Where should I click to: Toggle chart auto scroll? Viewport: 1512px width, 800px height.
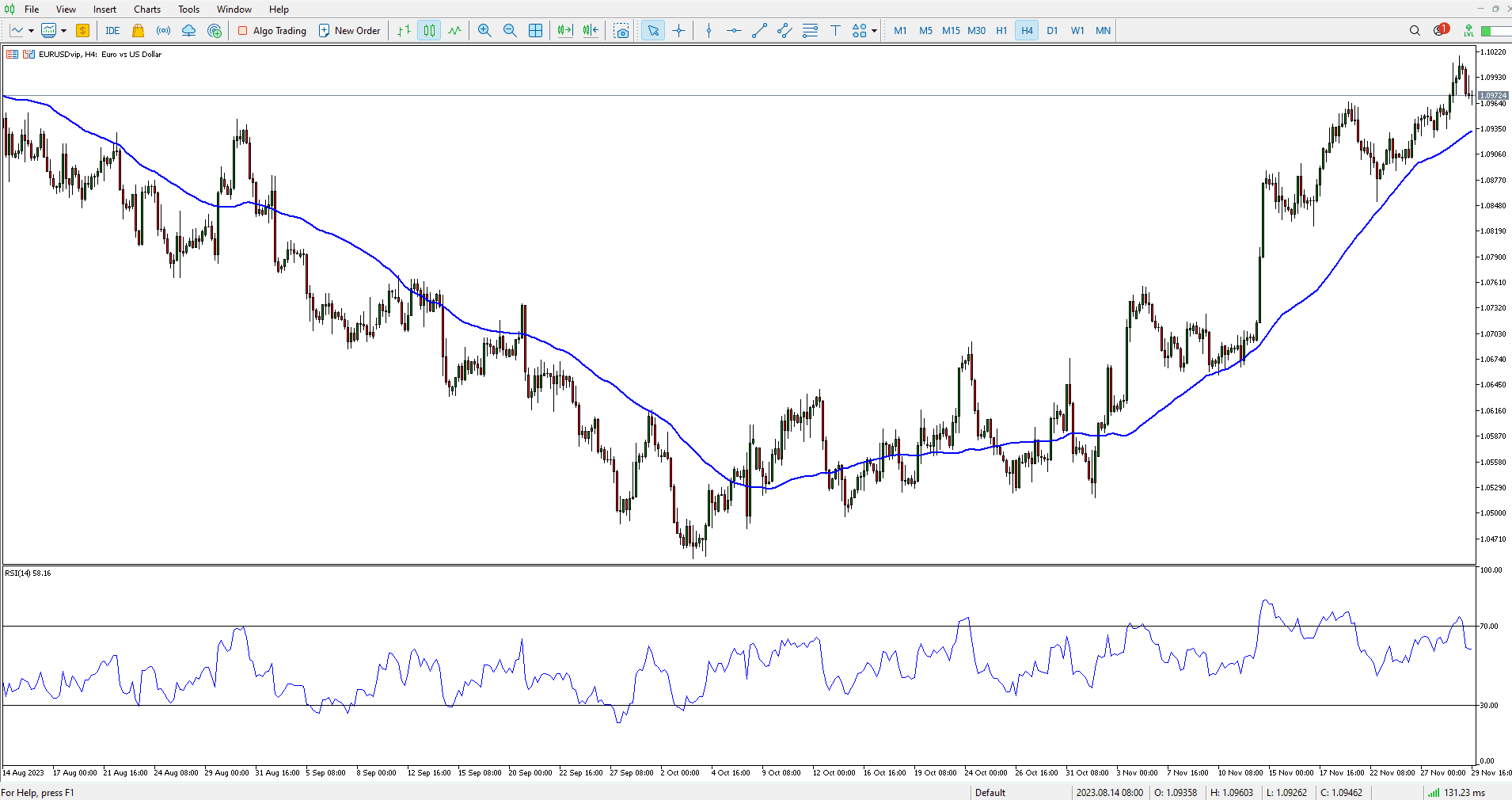click(x=564, y=31)
